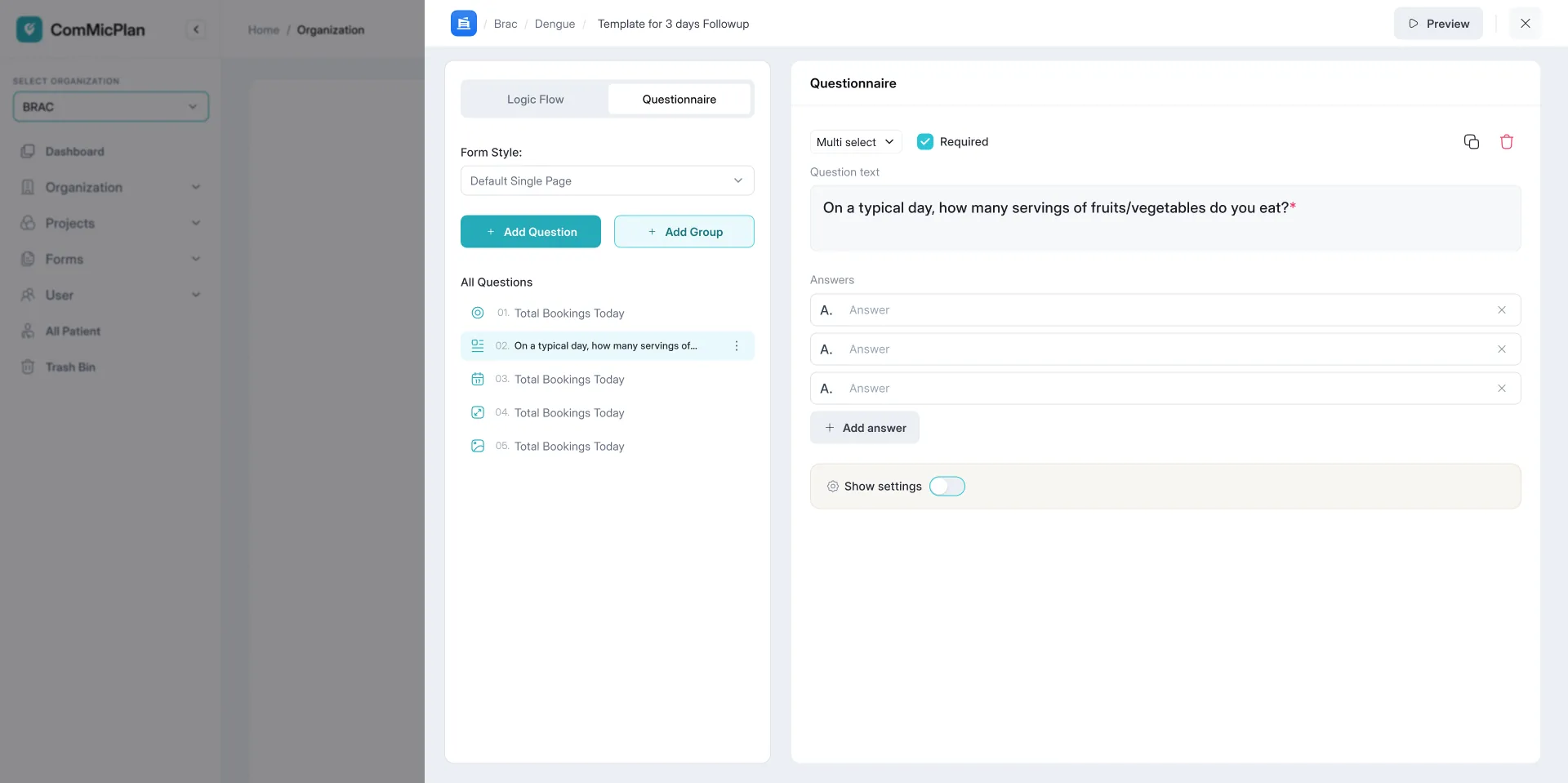Click the scale icon of question 04
The width and height of the screenshot is (1568, 783).
[478, 412]
